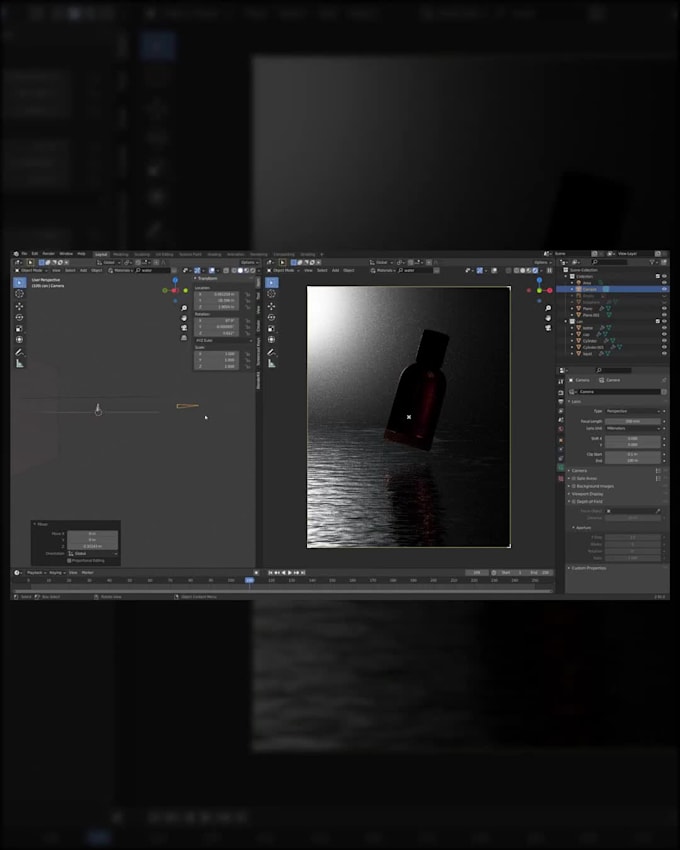Click the Focal Length field
This screenshot has width=680, height=850.
pos(634,421)
